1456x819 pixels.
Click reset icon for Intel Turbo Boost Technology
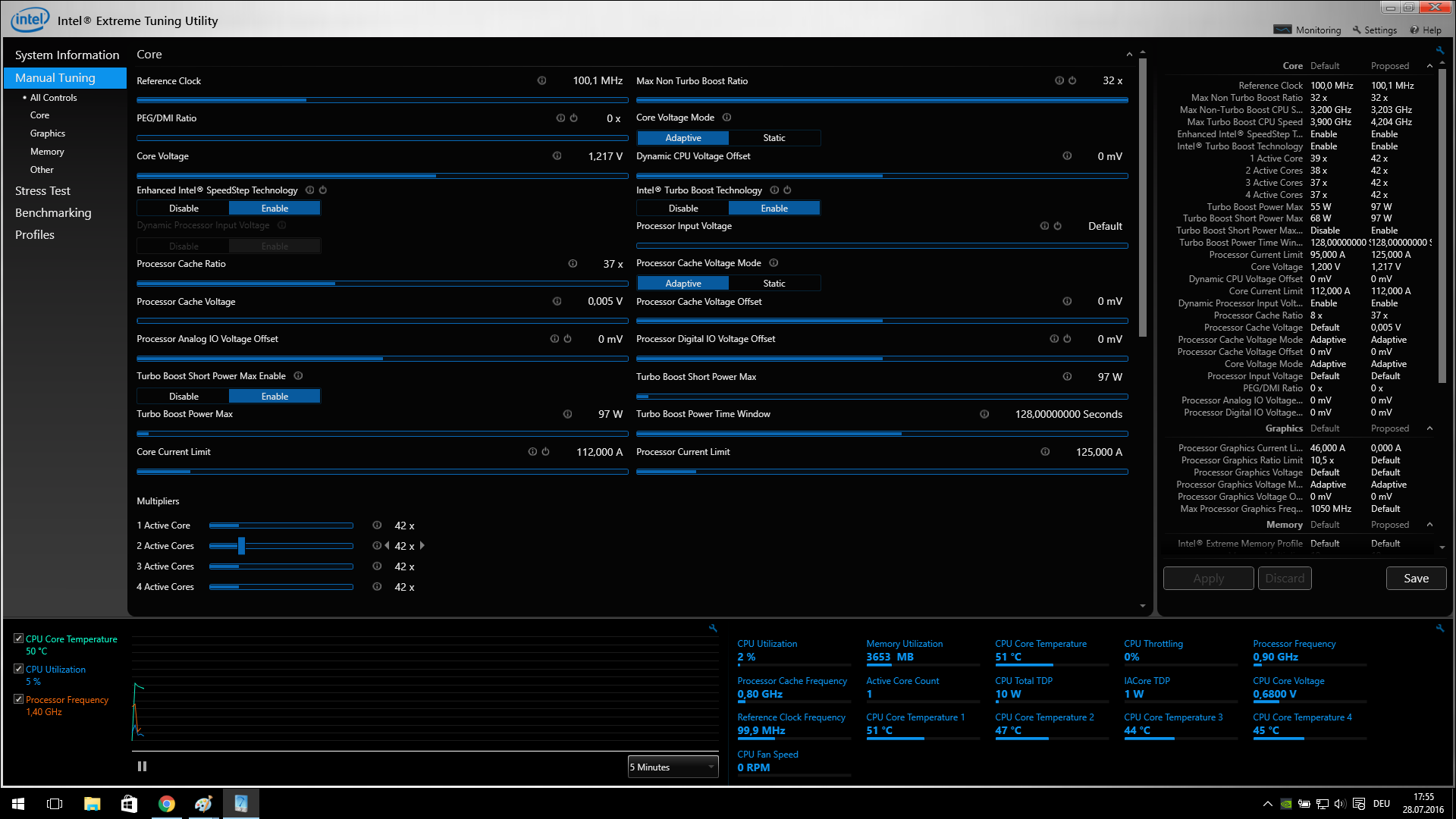(787, 190)
